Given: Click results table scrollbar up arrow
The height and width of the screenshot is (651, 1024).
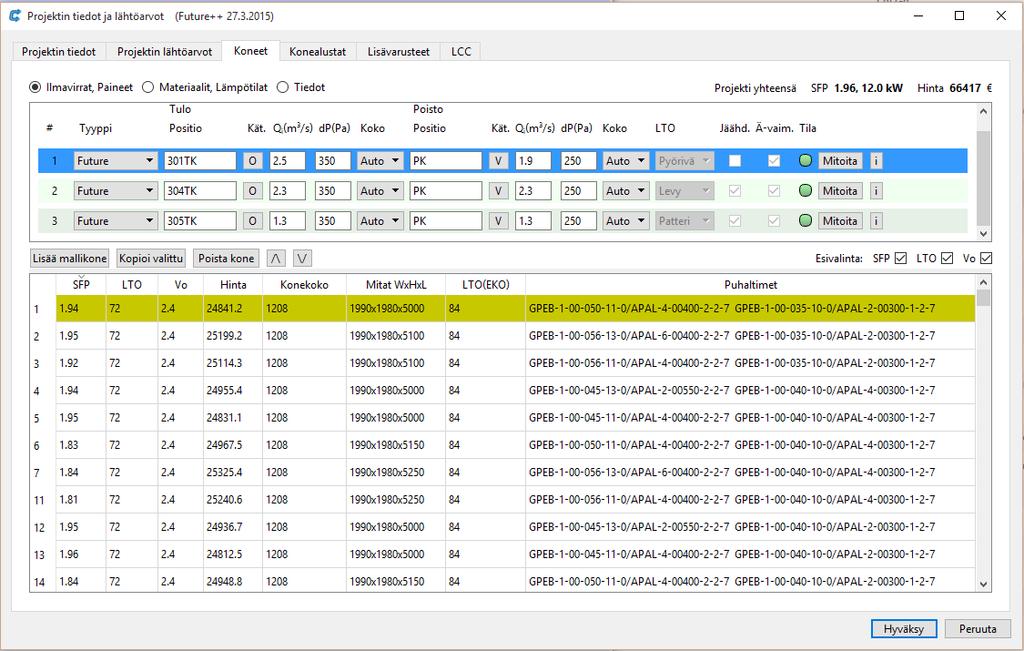Looking at the screenshot, I should click(x=984, y=282).
